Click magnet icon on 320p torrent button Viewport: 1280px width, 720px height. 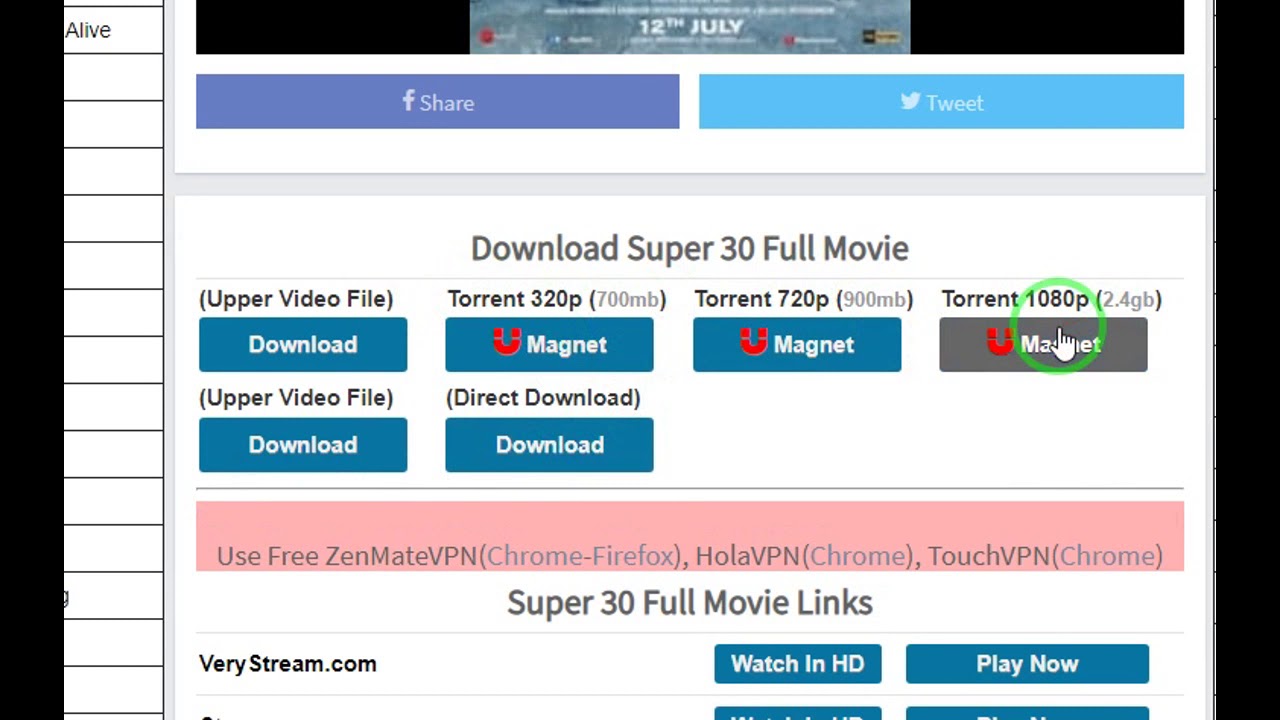point(507,343)
